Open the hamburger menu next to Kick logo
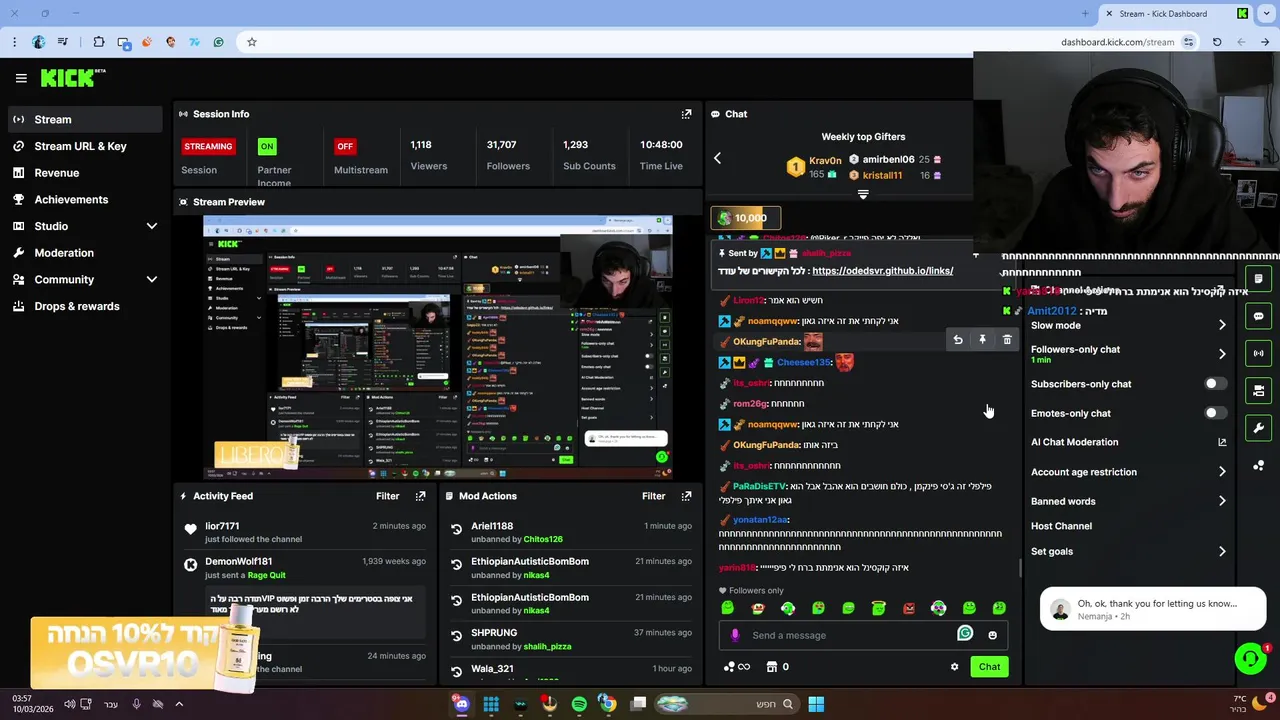Image resolution: width=1280 pixels, height=720 pixels. point(21,78)
